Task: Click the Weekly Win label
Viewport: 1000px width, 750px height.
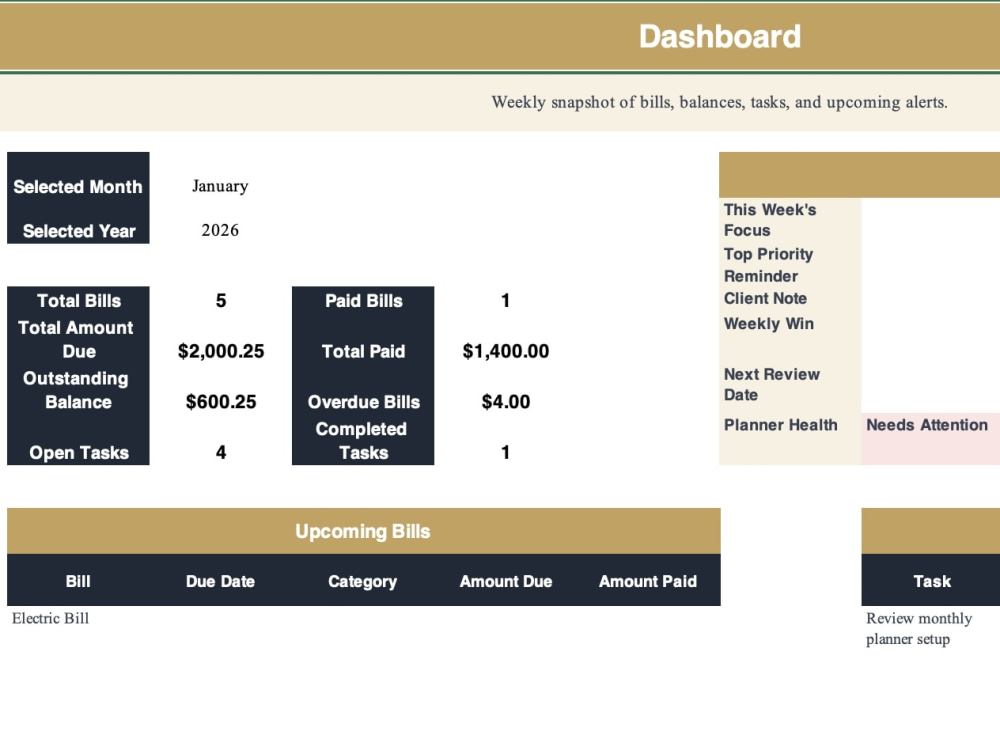Action: click(768, 323)
